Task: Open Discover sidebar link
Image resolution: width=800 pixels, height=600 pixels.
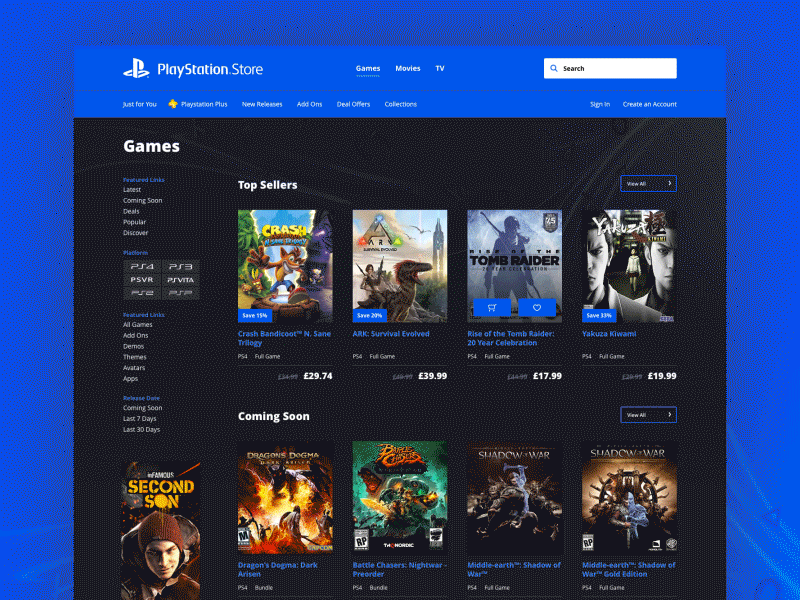Action: [135, 233]
